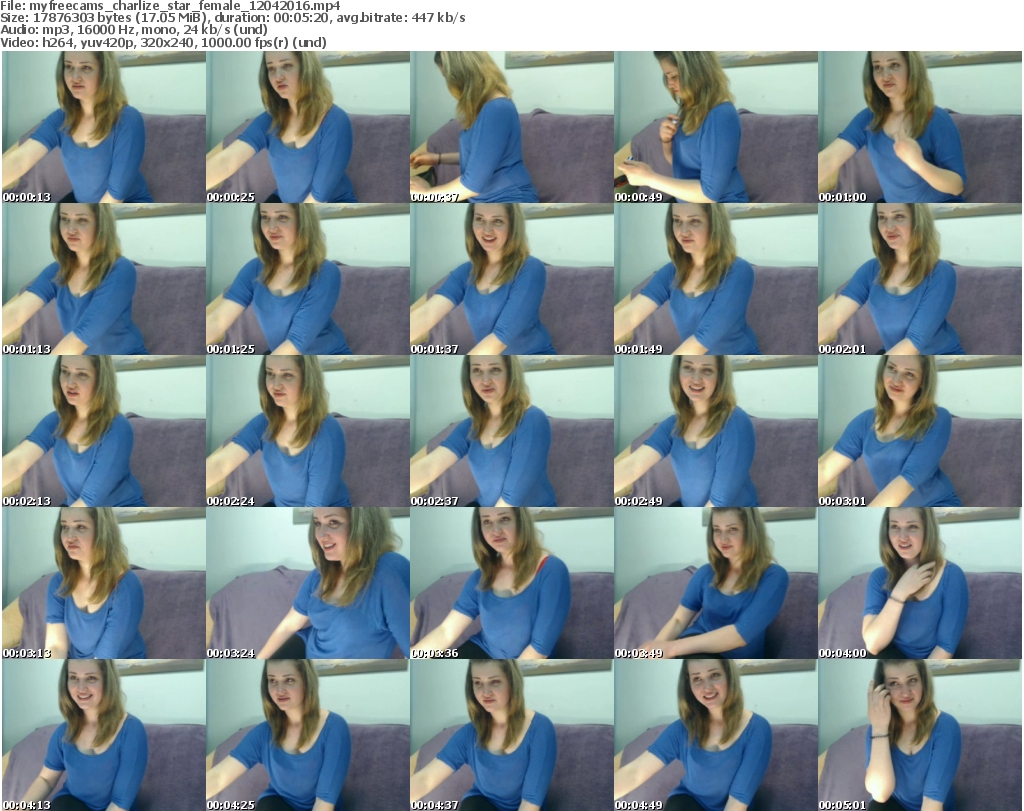1024x811 pixels.
Task: View the frame at 00:02:13
Action: 104,431
